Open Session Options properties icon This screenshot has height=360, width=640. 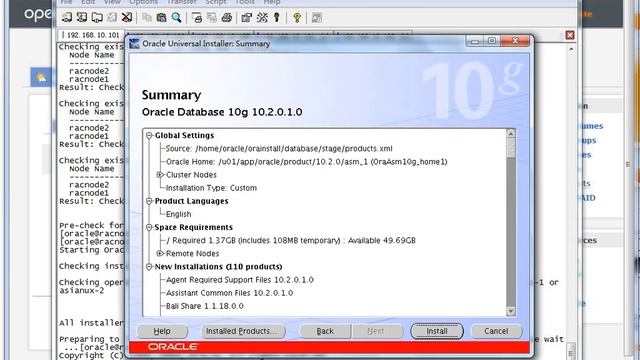tap(247, 17)
